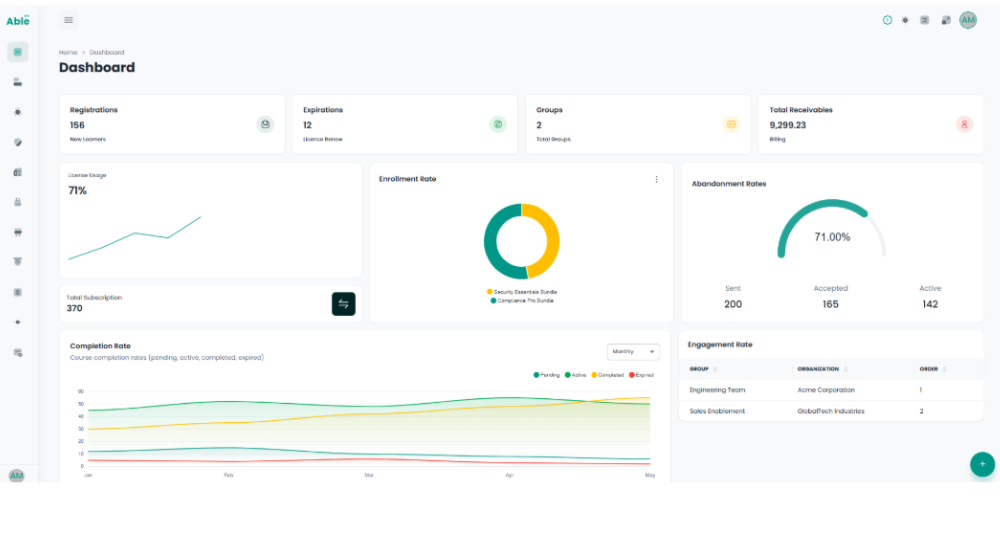The width and height of the screenshot is (1000, 541).
Task: Toggle the Pending legend series
Action: coord(547,375)
